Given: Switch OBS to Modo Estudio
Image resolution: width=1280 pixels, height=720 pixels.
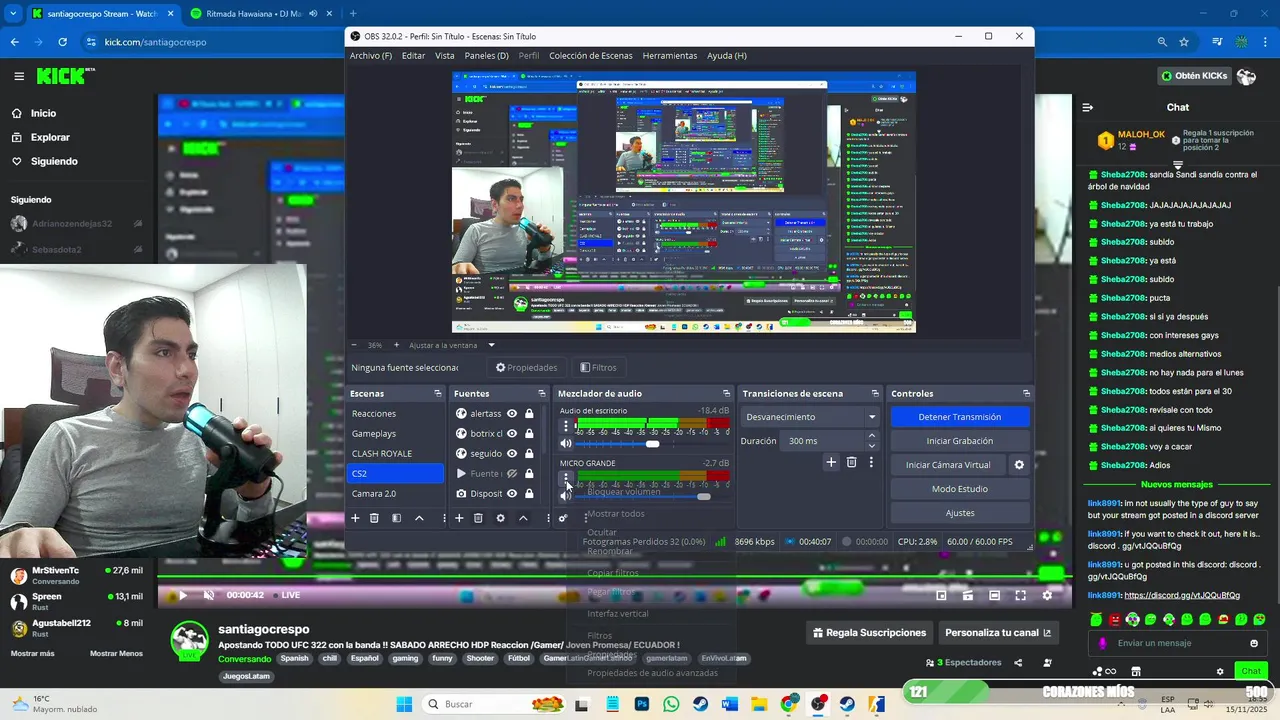Looking at the screenshot, I should pos(959,489).
